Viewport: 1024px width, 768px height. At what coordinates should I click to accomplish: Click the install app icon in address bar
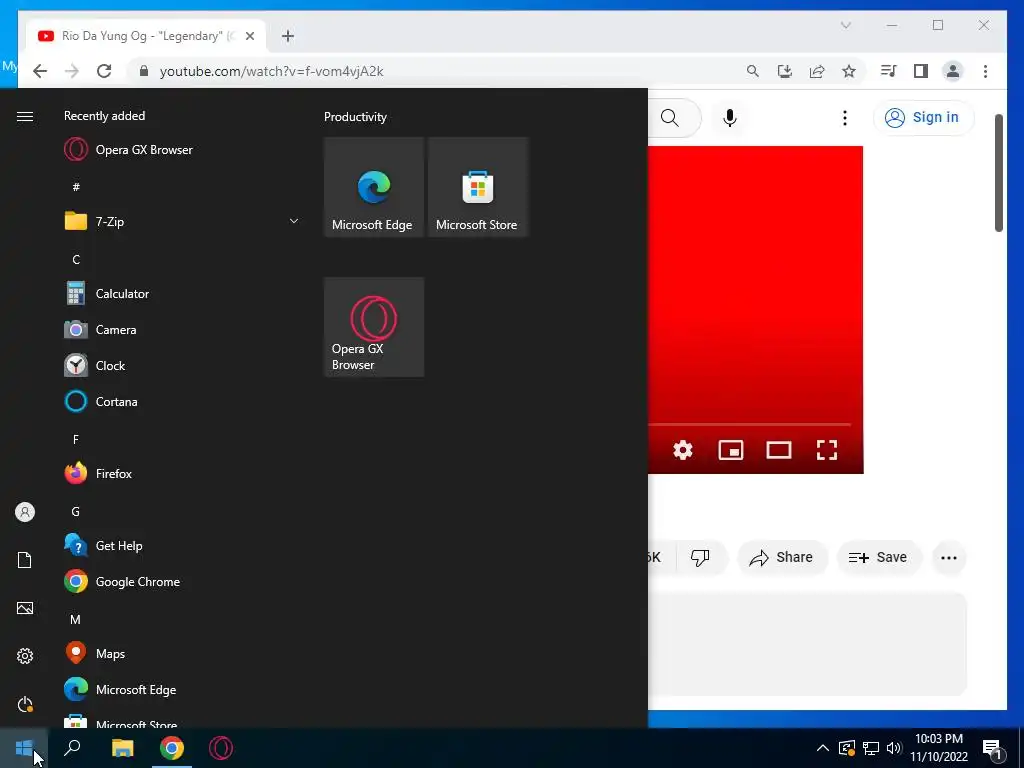tap(784, 71)
